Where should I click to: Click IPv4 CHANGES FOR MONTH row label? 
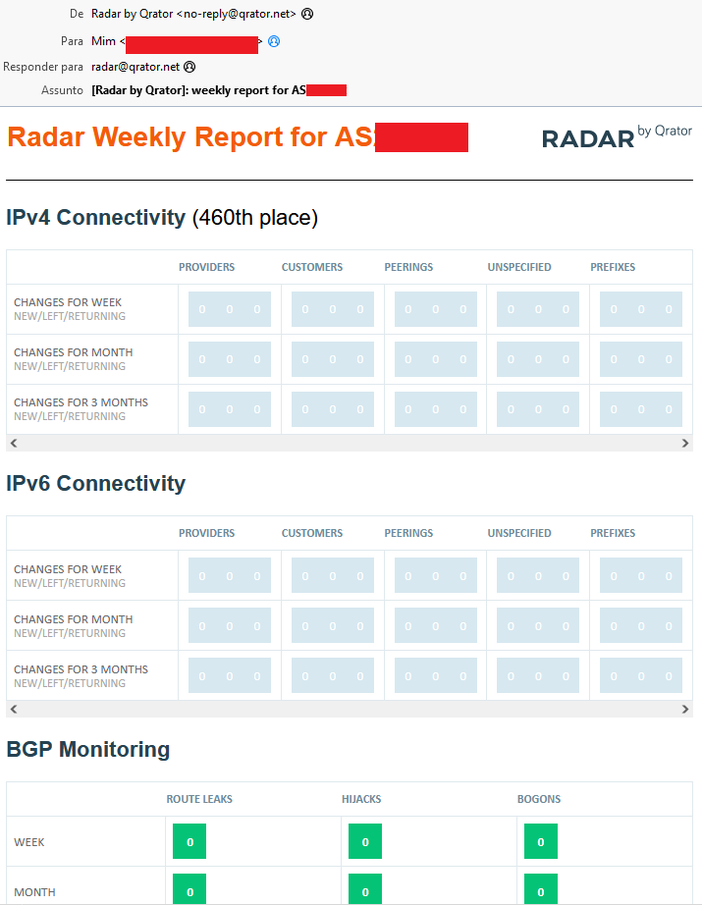(x=73, y=353)
